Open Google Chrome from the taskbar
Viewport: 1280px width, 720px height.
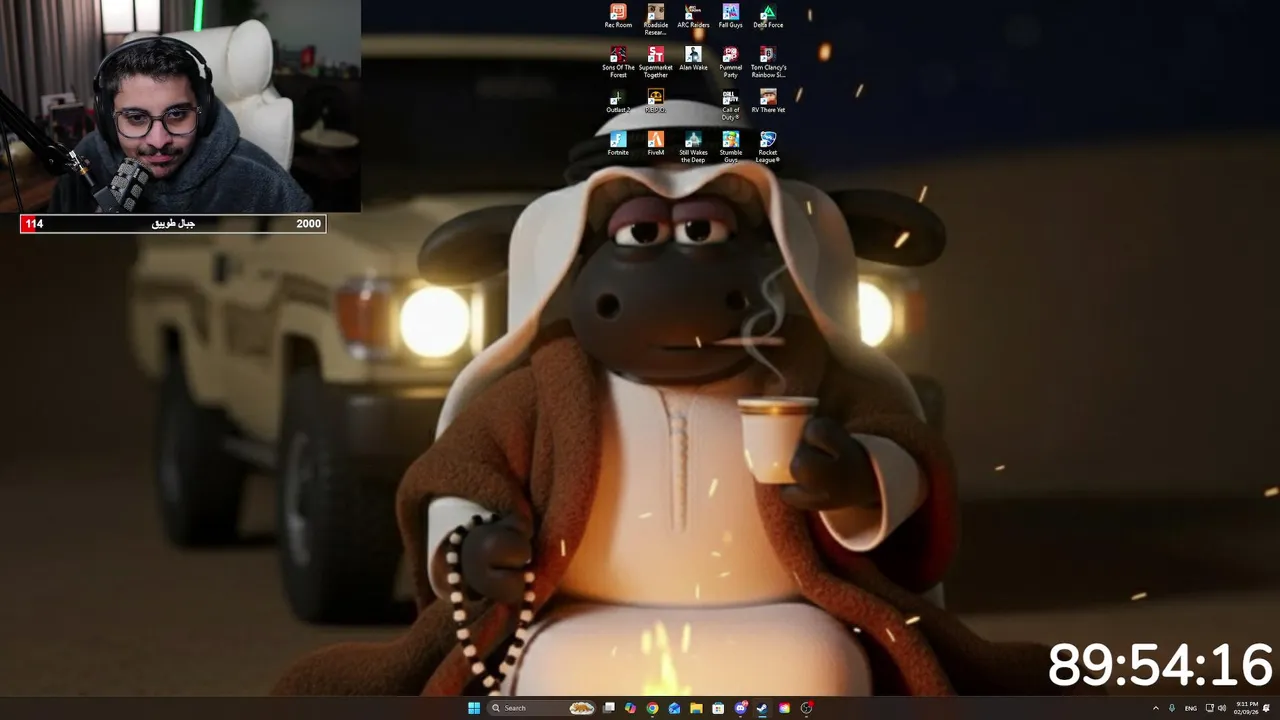652,708
